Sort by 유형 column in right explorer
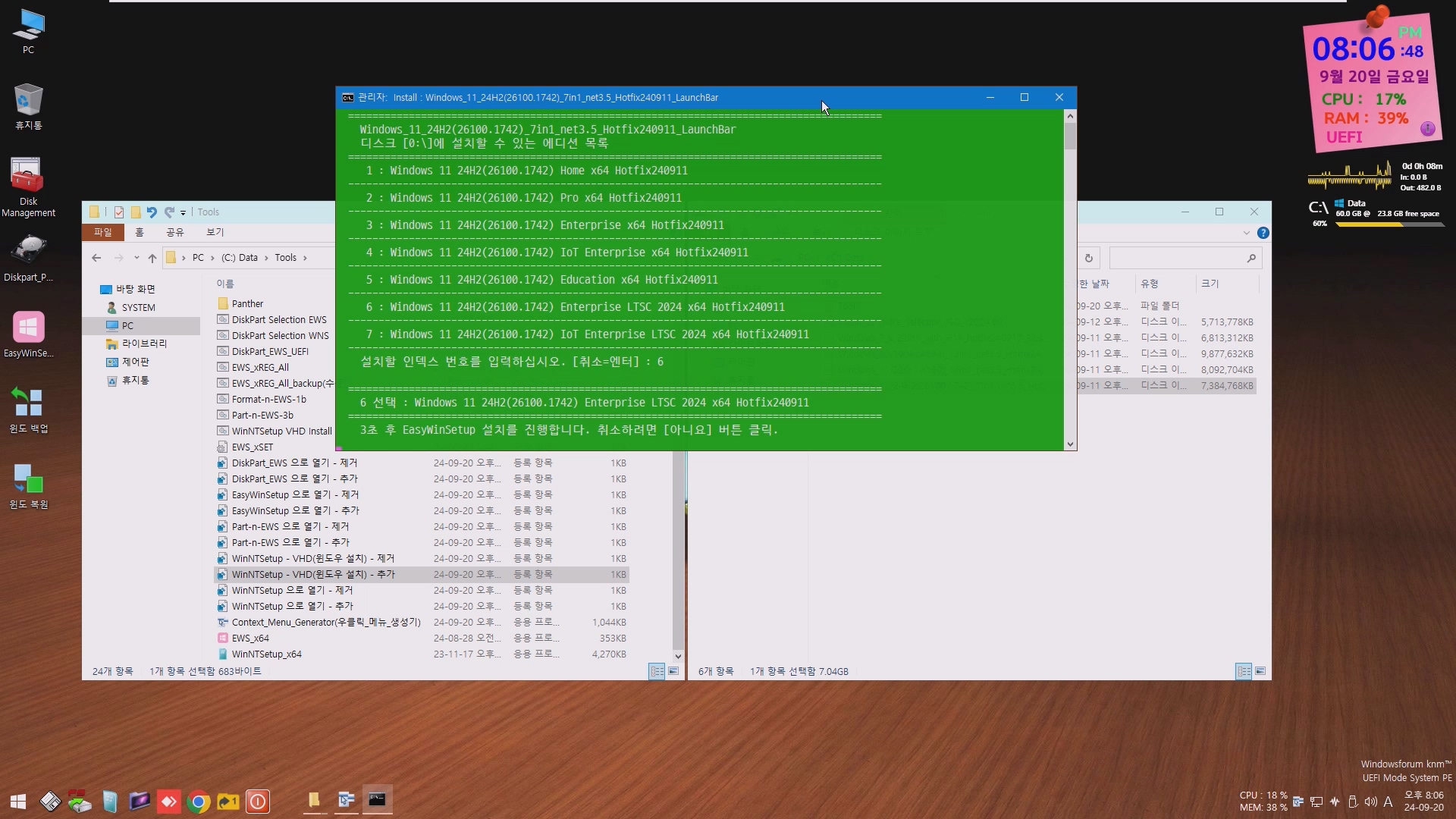This screenshot has height=819, width=1456. coord(1150,284)
